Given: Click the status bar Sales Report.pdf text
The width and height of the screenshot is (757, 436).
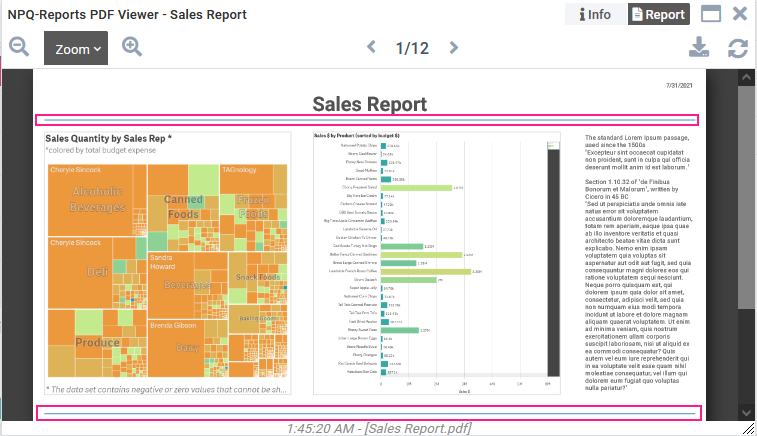Looking at the screenshot, I should click(418, 428).
